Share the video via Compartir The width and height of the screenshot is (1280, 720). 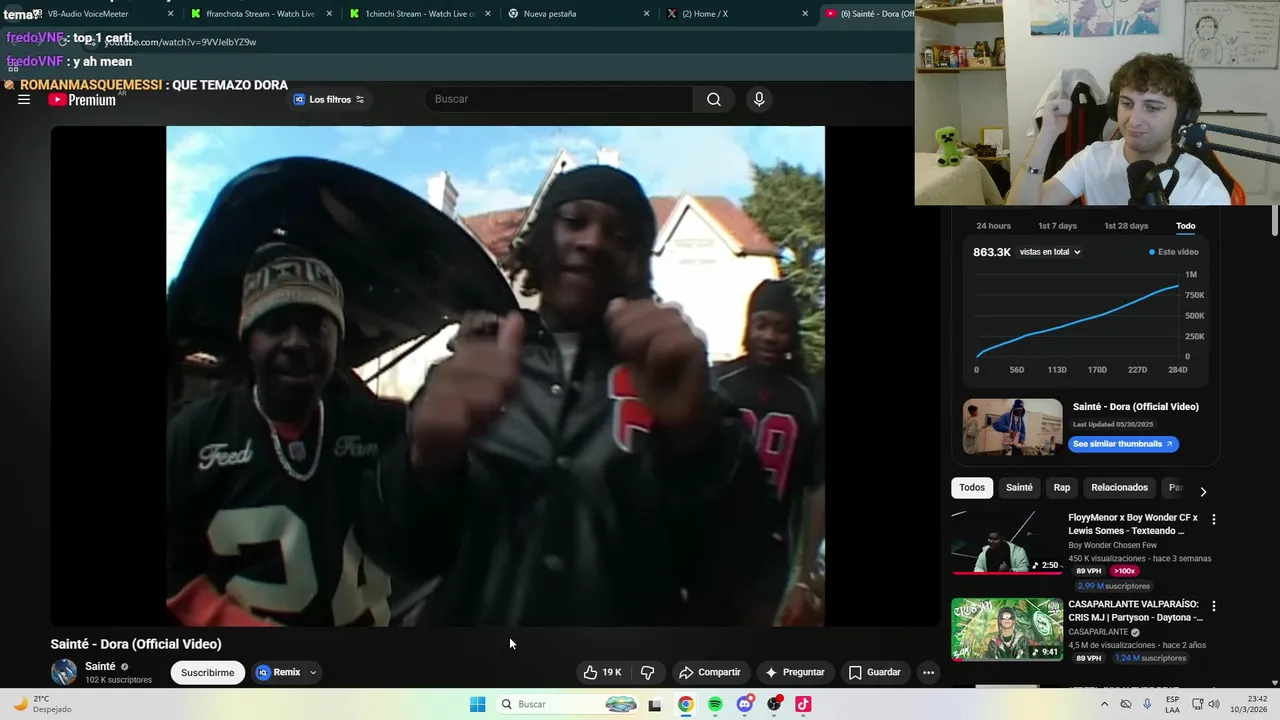pyautogui.click(x=709, y=672)
